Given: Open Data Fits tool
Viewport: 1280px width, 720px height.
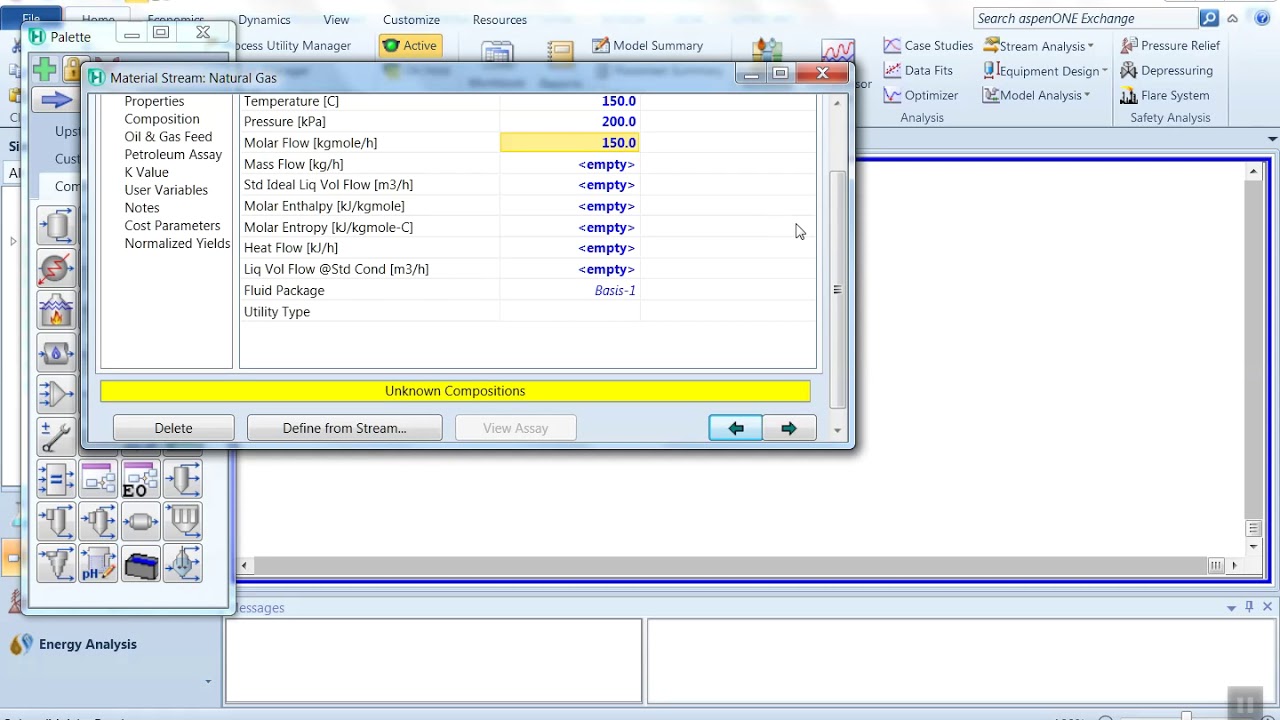Looking at the screenshot, I should point(918,70).
